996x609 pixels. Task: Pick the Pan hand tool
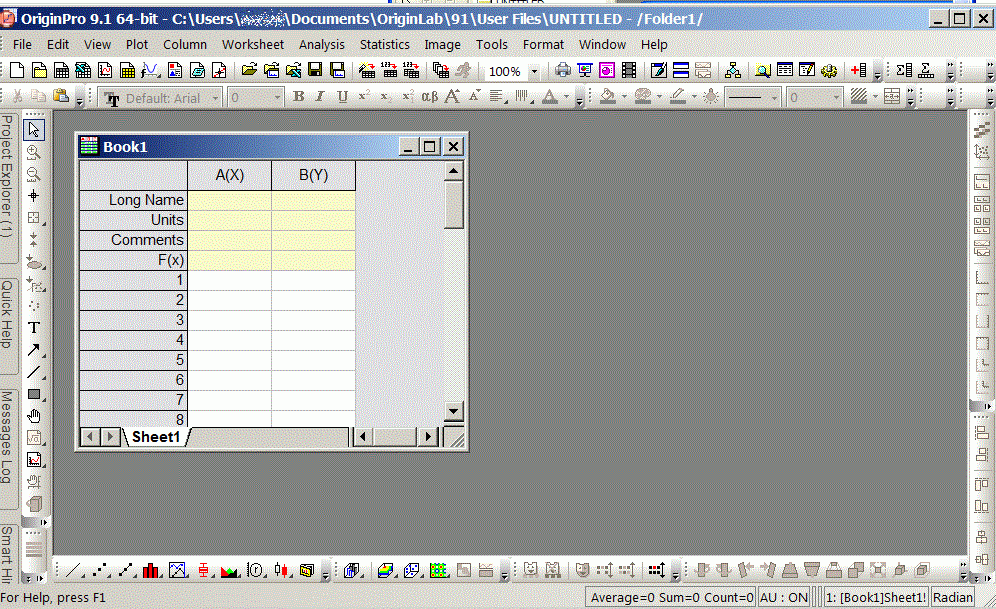coord(34,416)
